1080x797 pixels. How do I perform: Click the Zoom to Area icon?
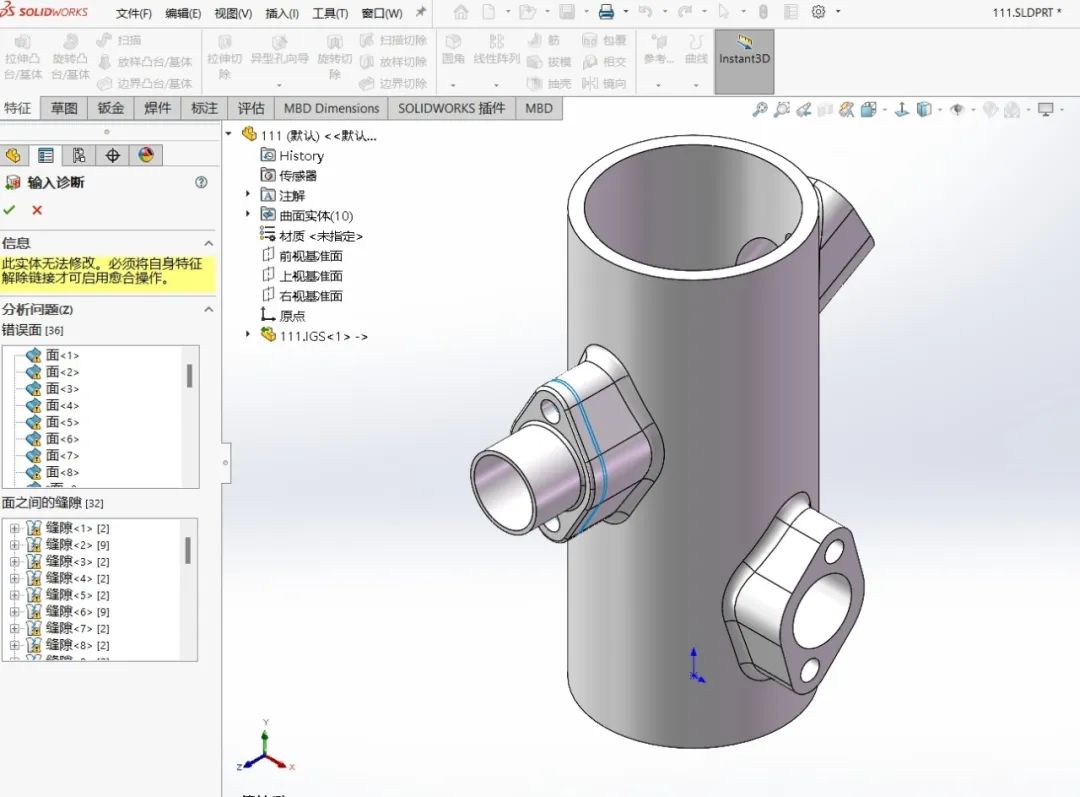782,110
